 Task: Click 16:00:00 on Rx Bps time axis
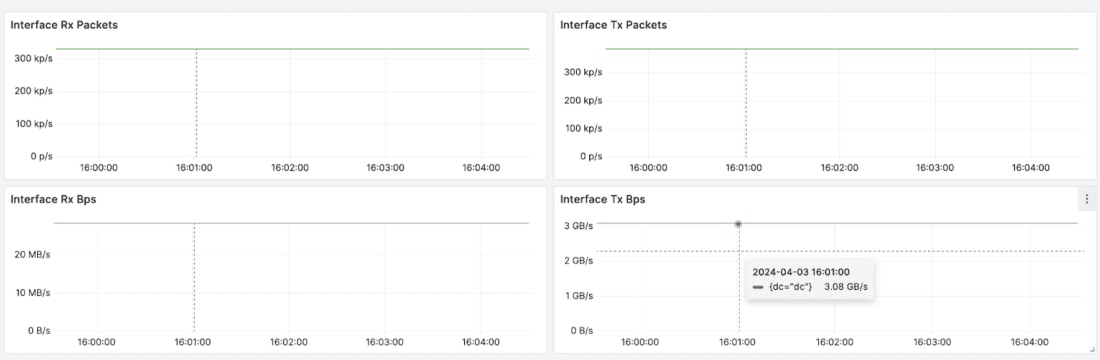click(97, 342)
